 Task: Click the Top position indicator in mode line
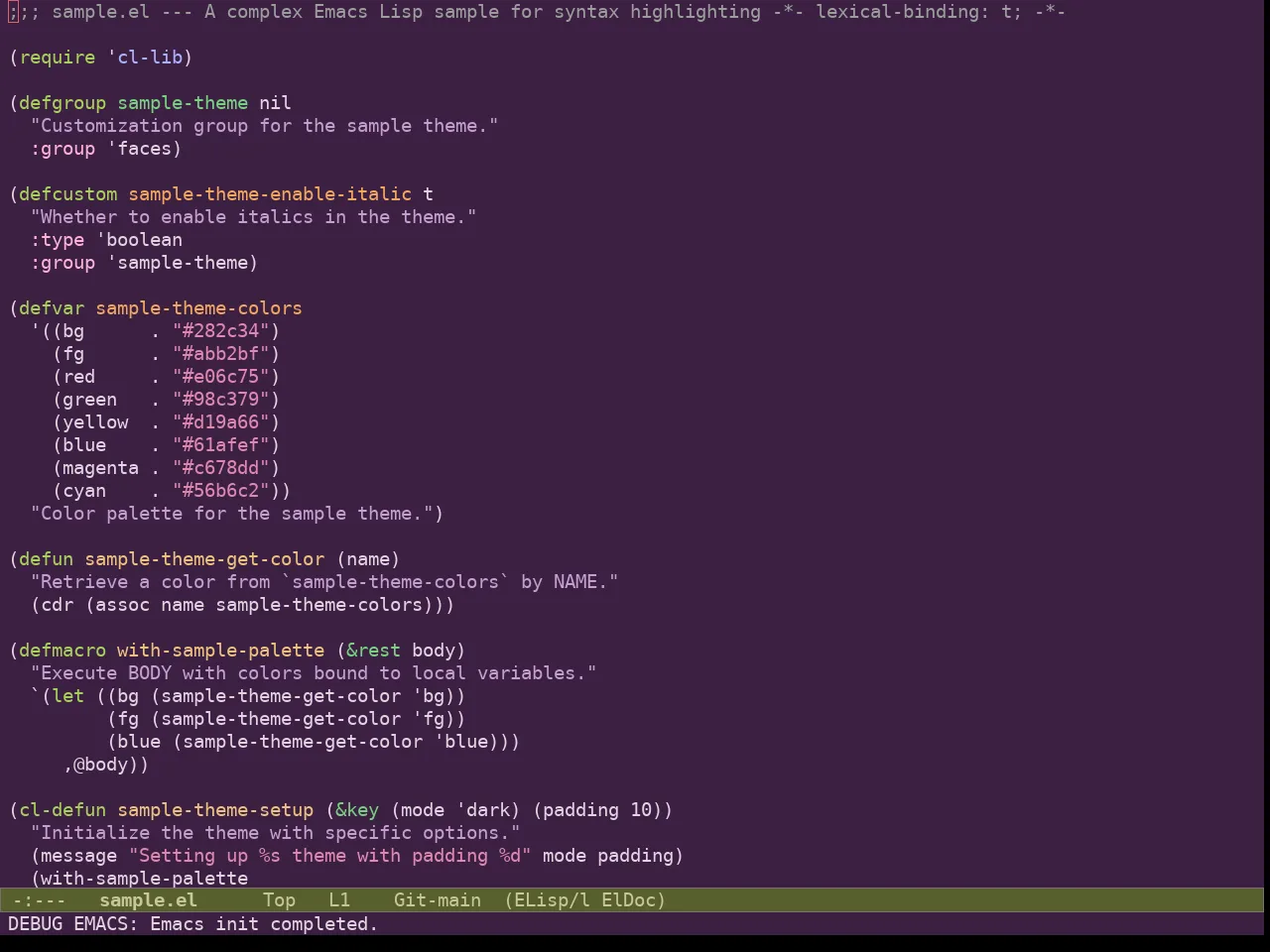[279, 900]
